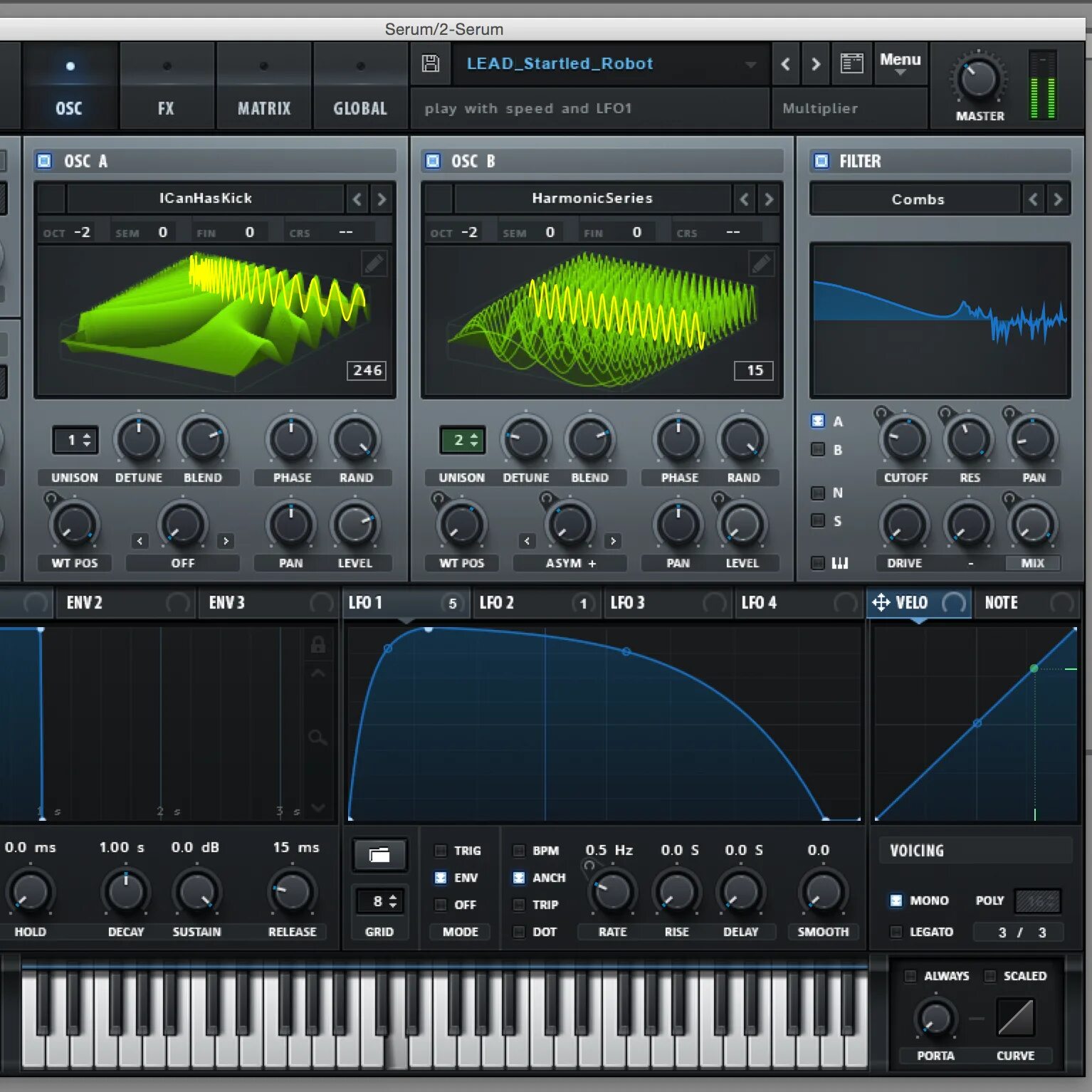Select the LFO 2 tab
Screen dimensions: 1092x1092
click(537, 603)
